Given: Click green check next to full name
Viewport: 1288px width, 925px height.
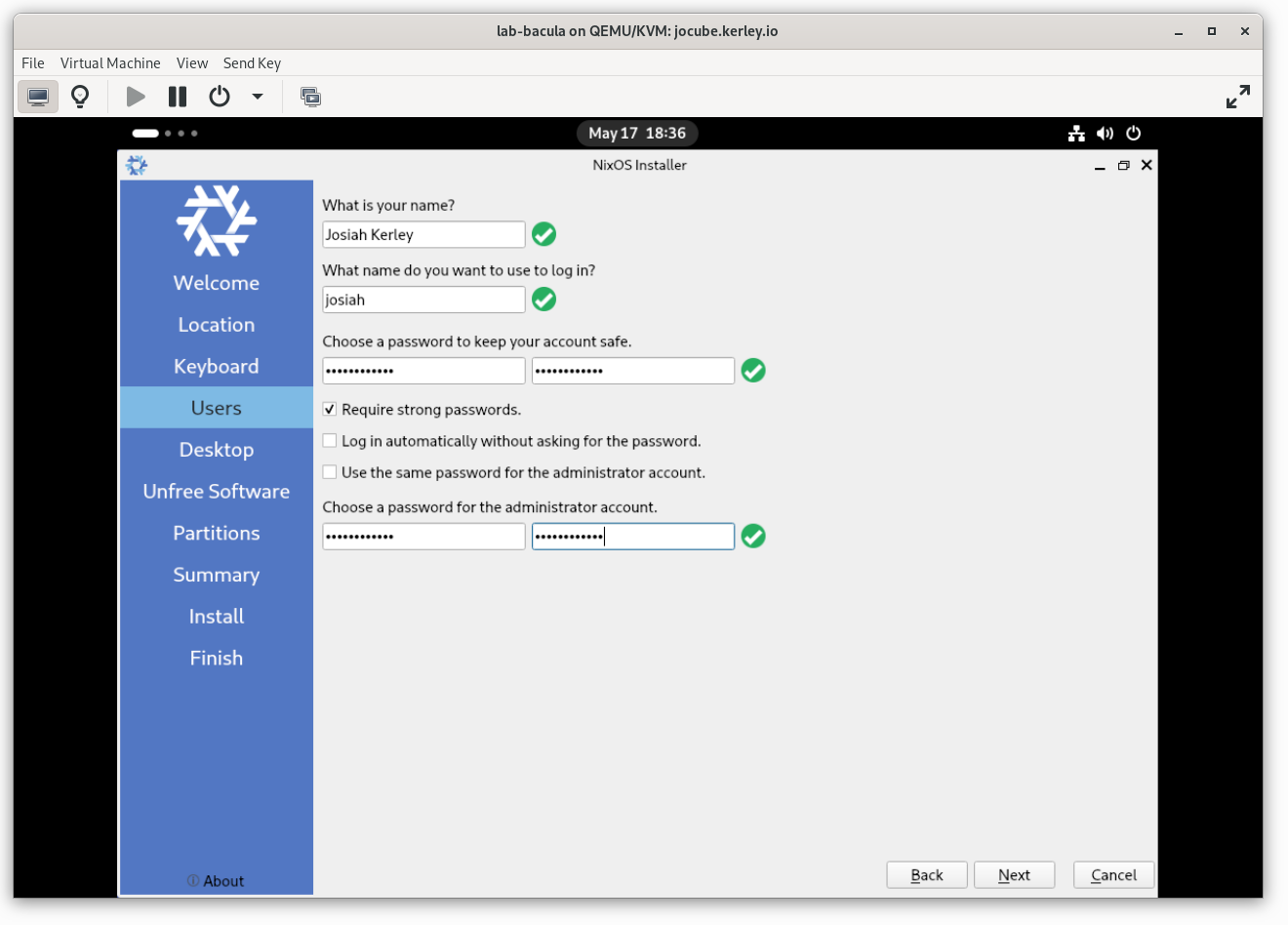Looking at the screenshot, I should tap(544, 234).
